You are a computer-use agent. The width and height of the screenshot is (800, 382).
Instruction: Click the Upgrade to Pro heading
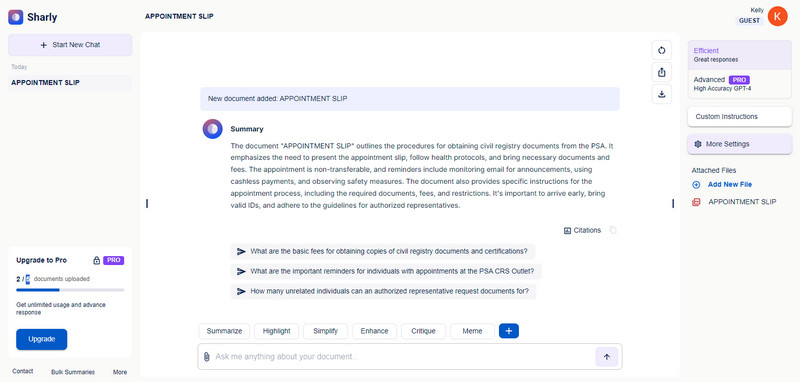point(41,260)
